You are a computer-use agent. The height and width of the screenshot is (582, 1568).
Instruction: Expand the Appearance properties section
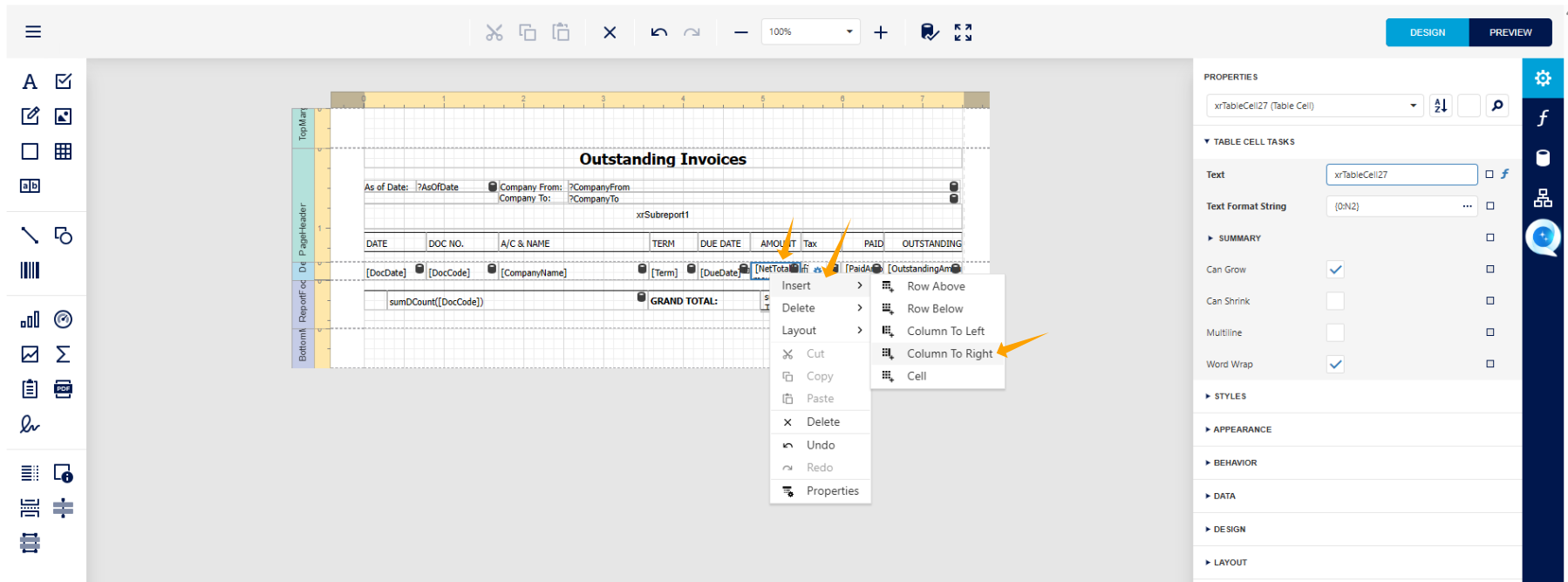click(x=1242, y=429)
